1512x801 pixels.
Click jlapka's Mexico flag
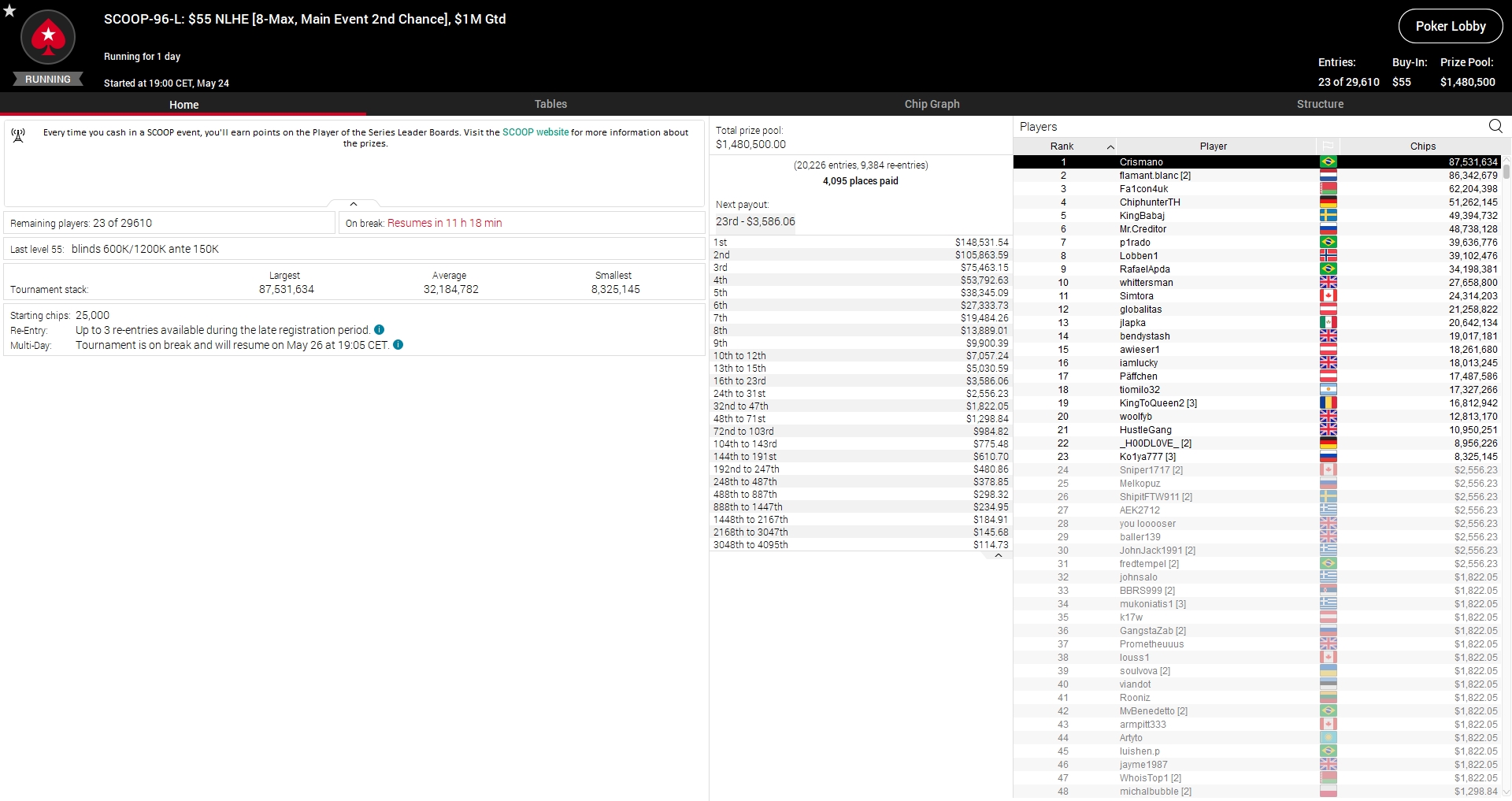click(x=1328, y=323)
